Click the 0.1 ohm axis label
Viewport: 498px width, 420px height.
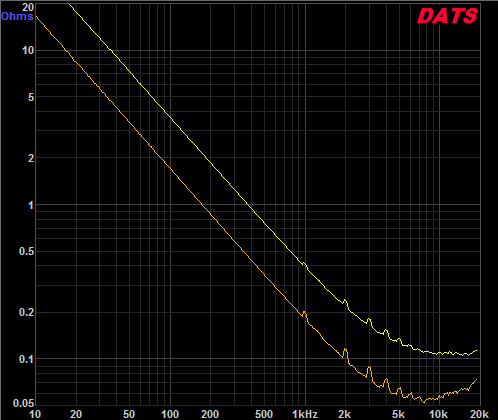pos(27,359)
